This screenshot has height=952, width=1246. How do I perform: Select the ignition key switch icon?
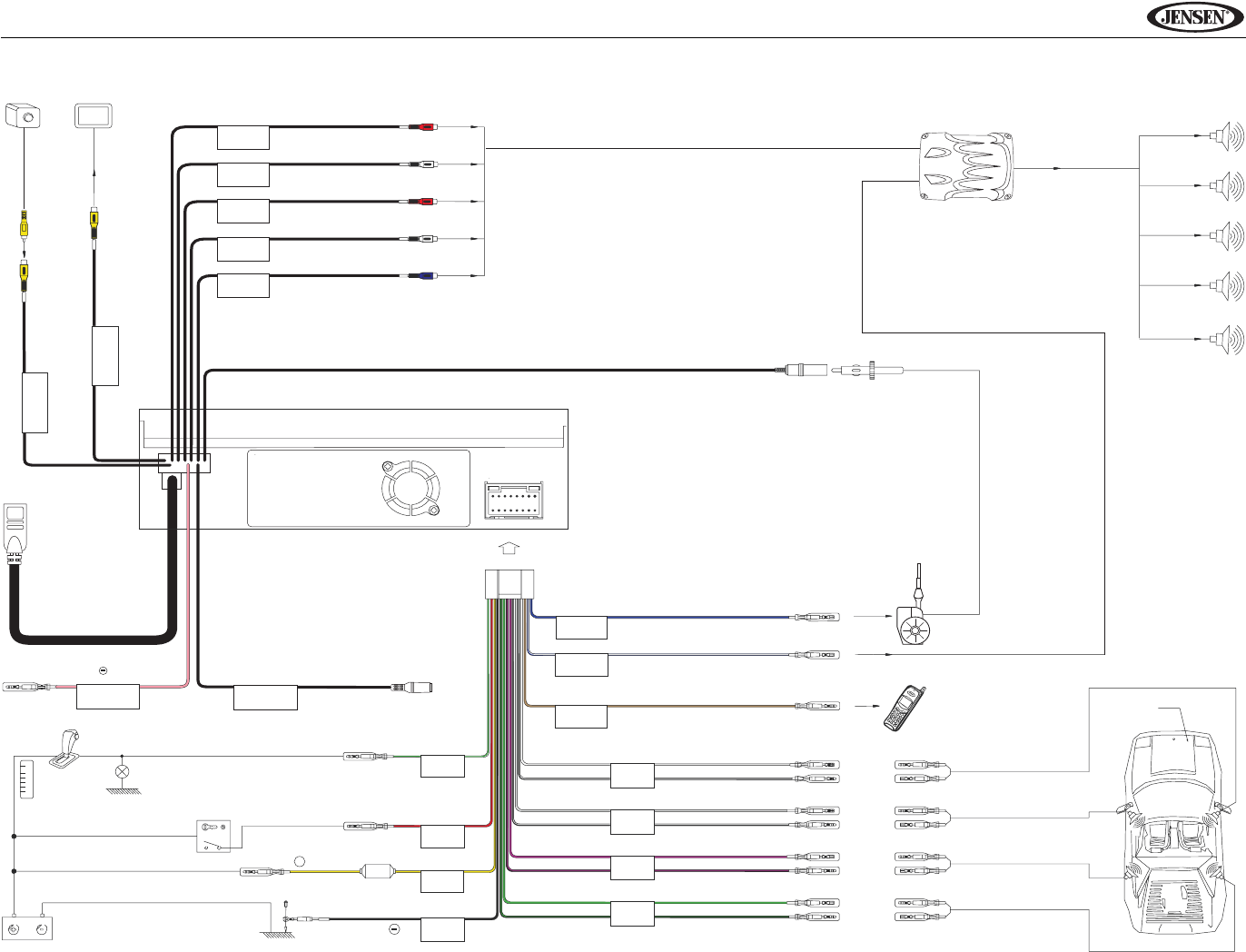213,836
